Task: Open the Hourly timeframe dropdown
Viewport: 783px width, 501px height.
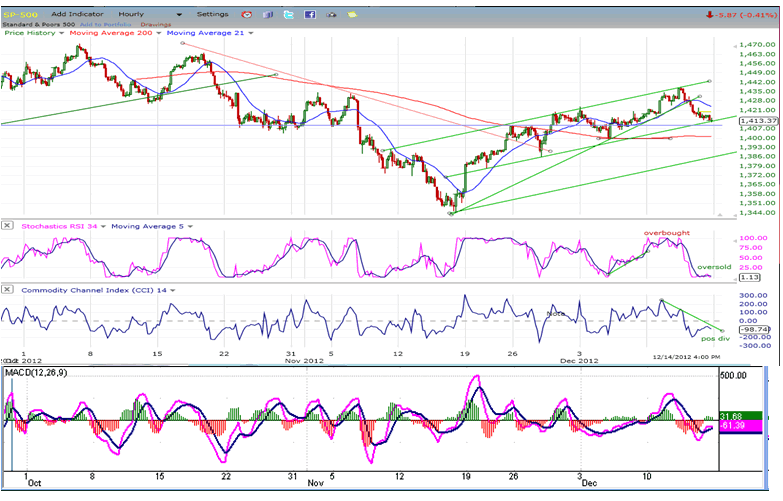Action: [x=179, y=15]
